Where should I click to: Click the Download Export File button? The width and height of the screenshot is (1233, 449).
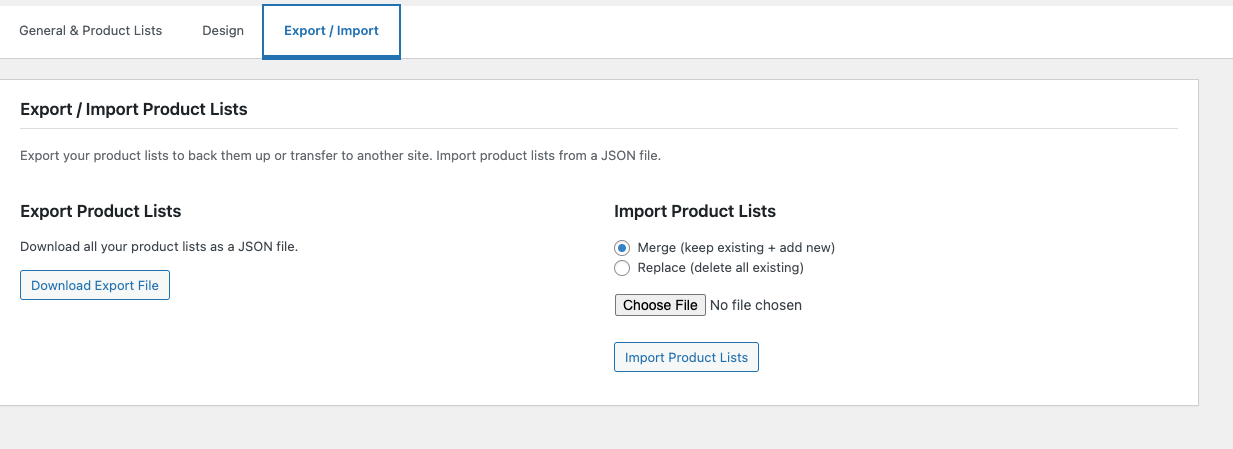pyautogui.click(x=95, y=285)
